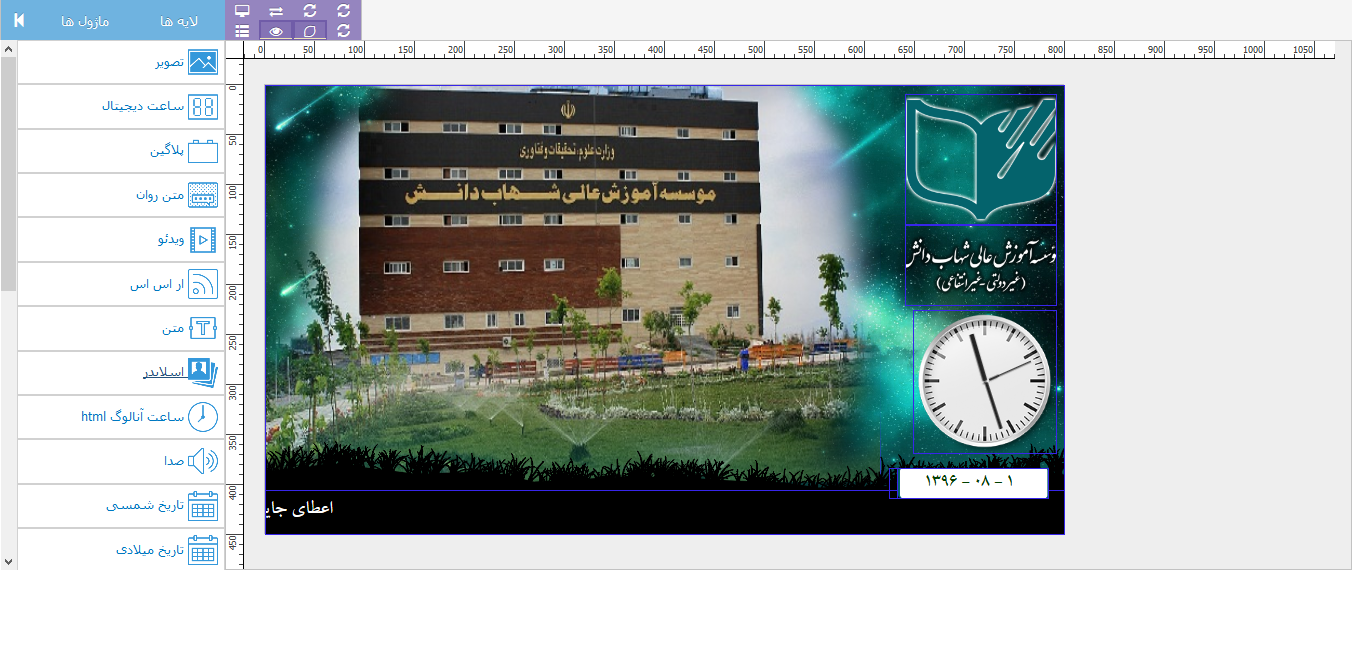Image resolution: width=1366 pixels, height=669 pixels.
Task: Click the module list scrollbar down arrow
Action: click(8, 562)
